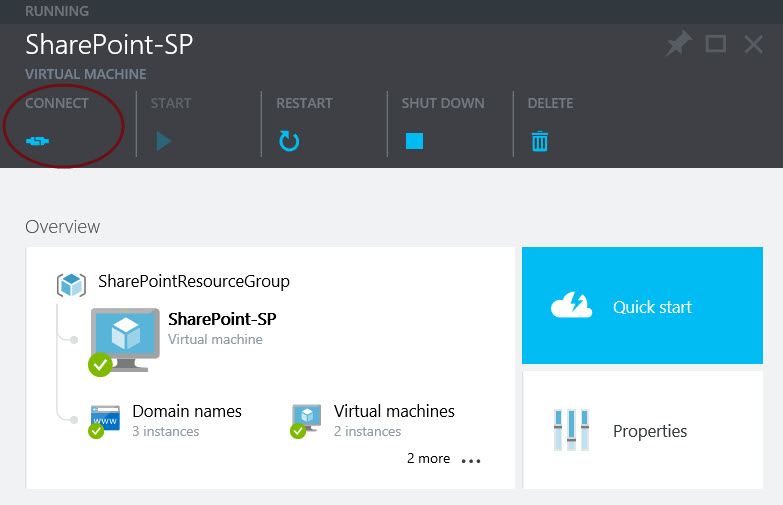
Task: Click the Shut Down stop square icon
Action: click(x=414, y=141)
